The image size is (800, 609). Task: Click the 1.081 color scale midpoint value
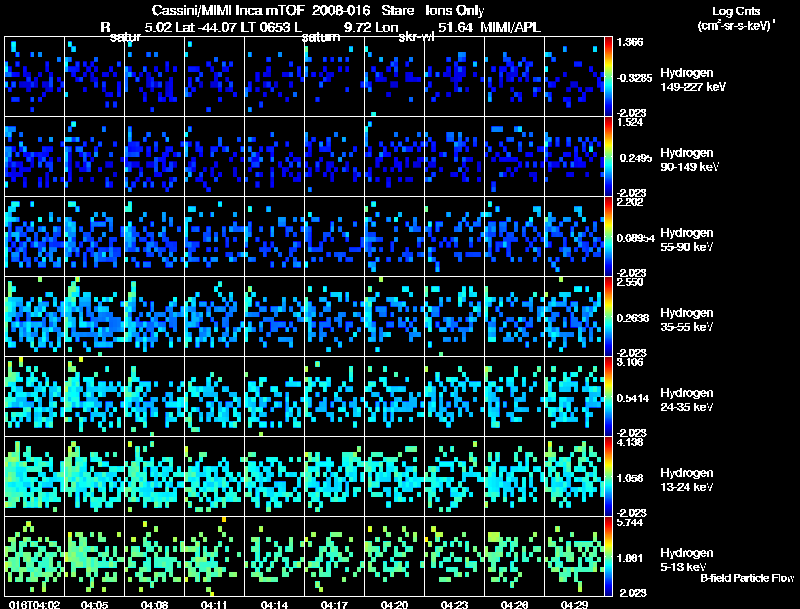pos(631,559)
